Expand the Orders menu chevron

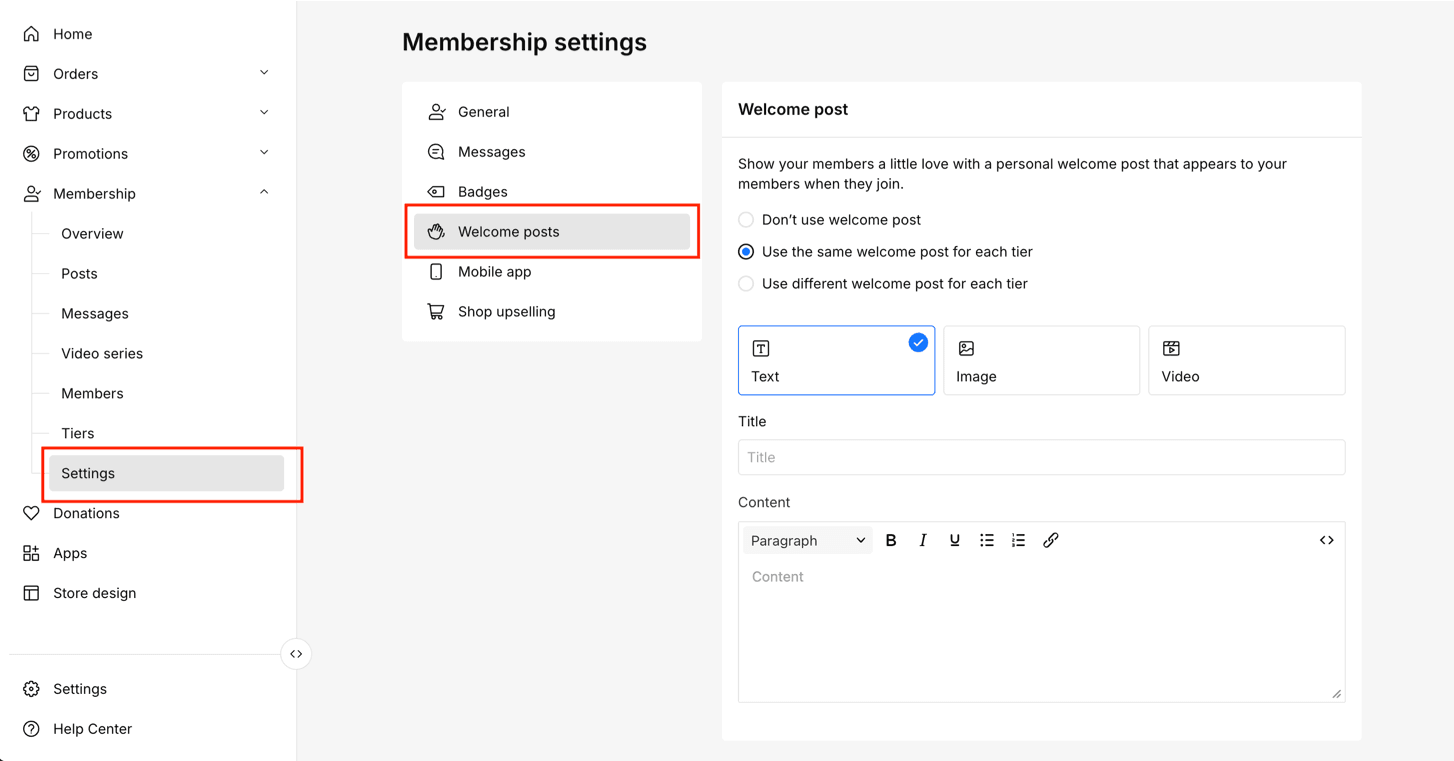pyautogui.click(x=264, y=73)
